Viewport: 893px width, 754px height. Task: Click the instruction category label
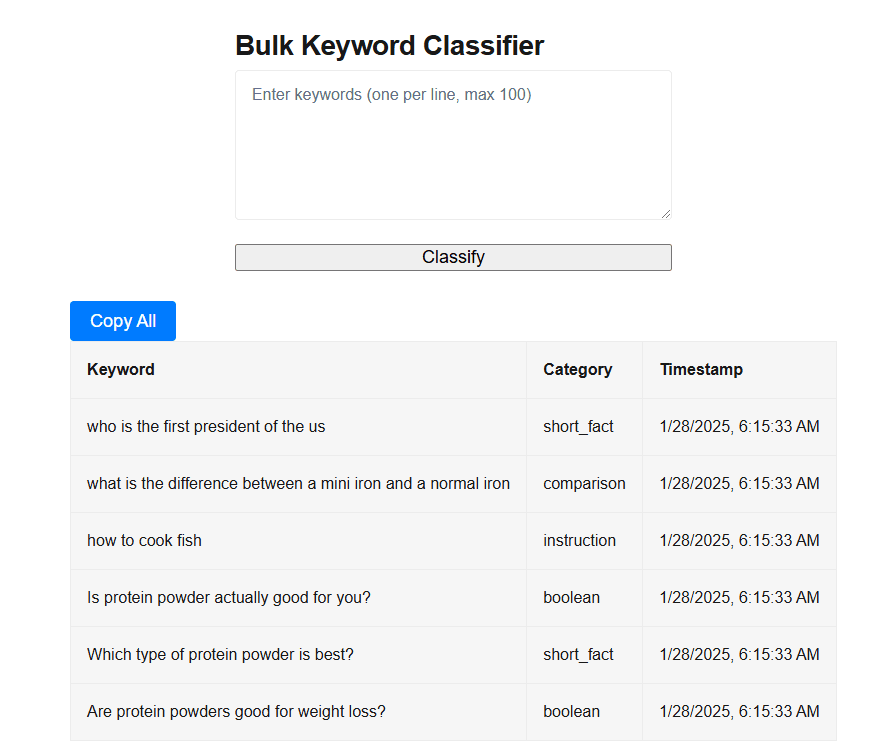click(580, 540)
